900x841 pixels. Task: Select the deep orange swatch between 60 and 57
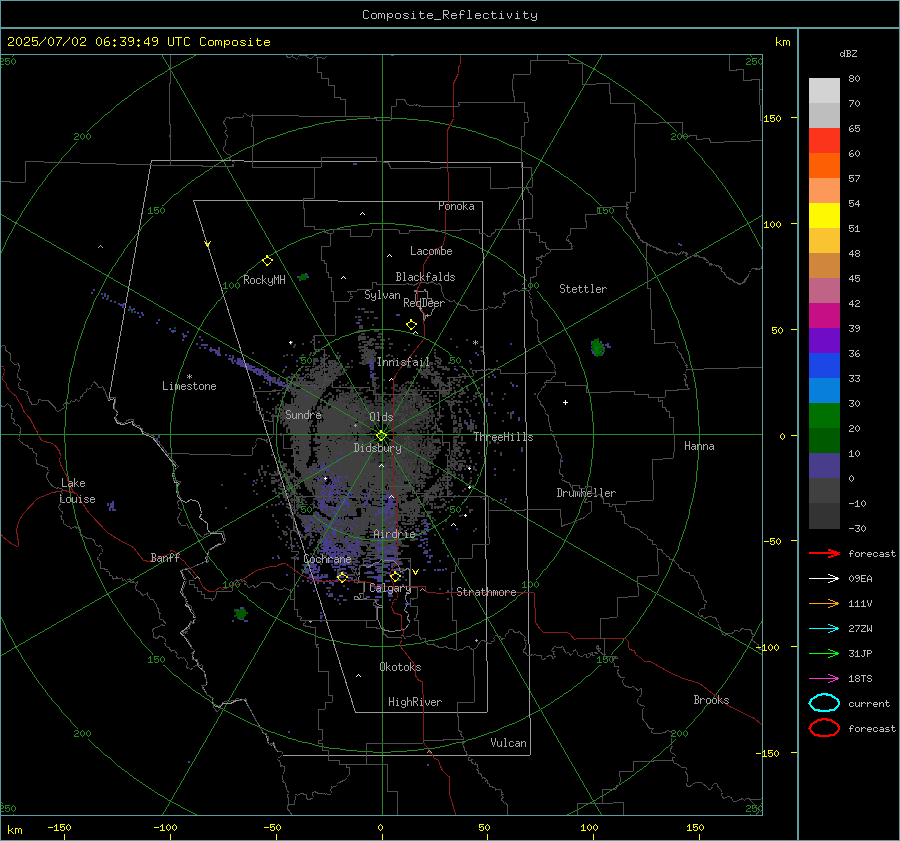click(x=824, y=165)
